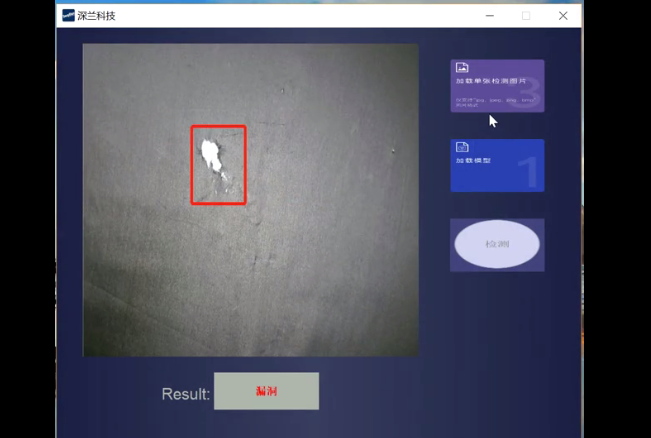
Task: Click the Result: label
Action: pos(186,394)
